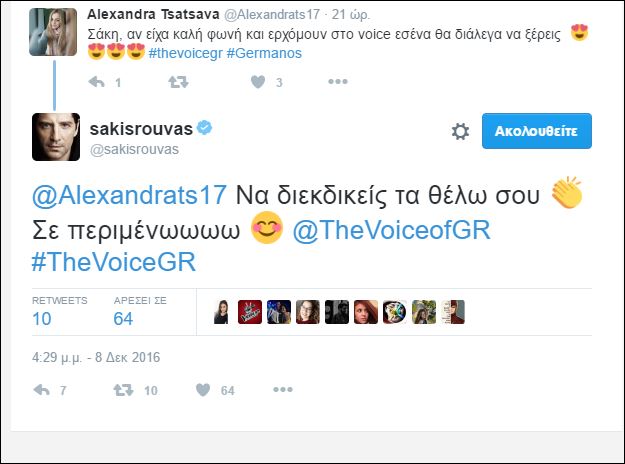Reply to Alexandra Tsatsava's tweet
The width and height of the screenshot is (625, 464).
pyautogui.click(x=96, y=82)
